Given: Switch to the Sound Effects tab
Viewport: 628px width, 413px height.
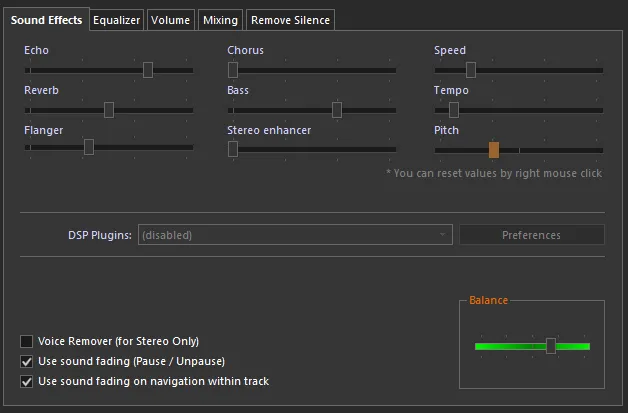Looking at the screenshot, I should pyautogui.click(x=46, y=20).
